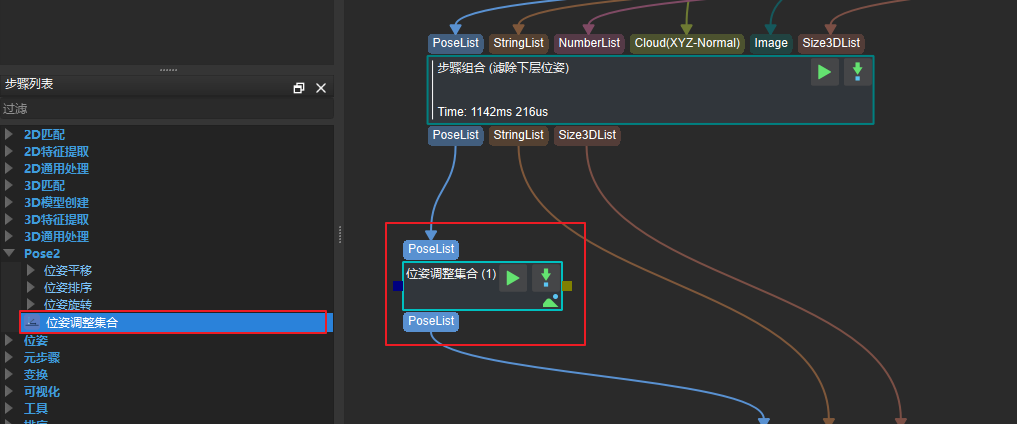Expand the 3D模型创建 category
This screenshot has height=424, width=1017.
coord(10,202)
